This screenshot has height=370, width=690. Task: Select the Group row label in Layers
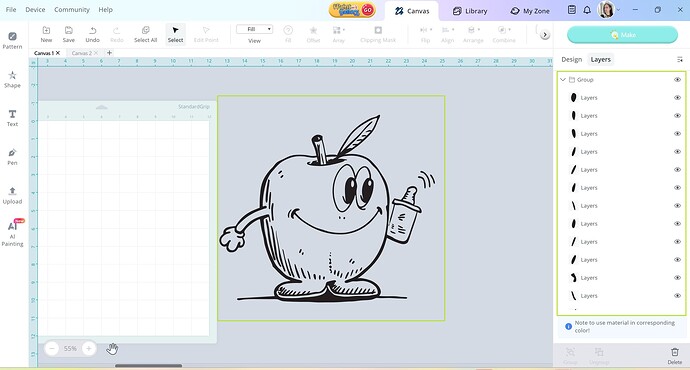pos(585,80)
